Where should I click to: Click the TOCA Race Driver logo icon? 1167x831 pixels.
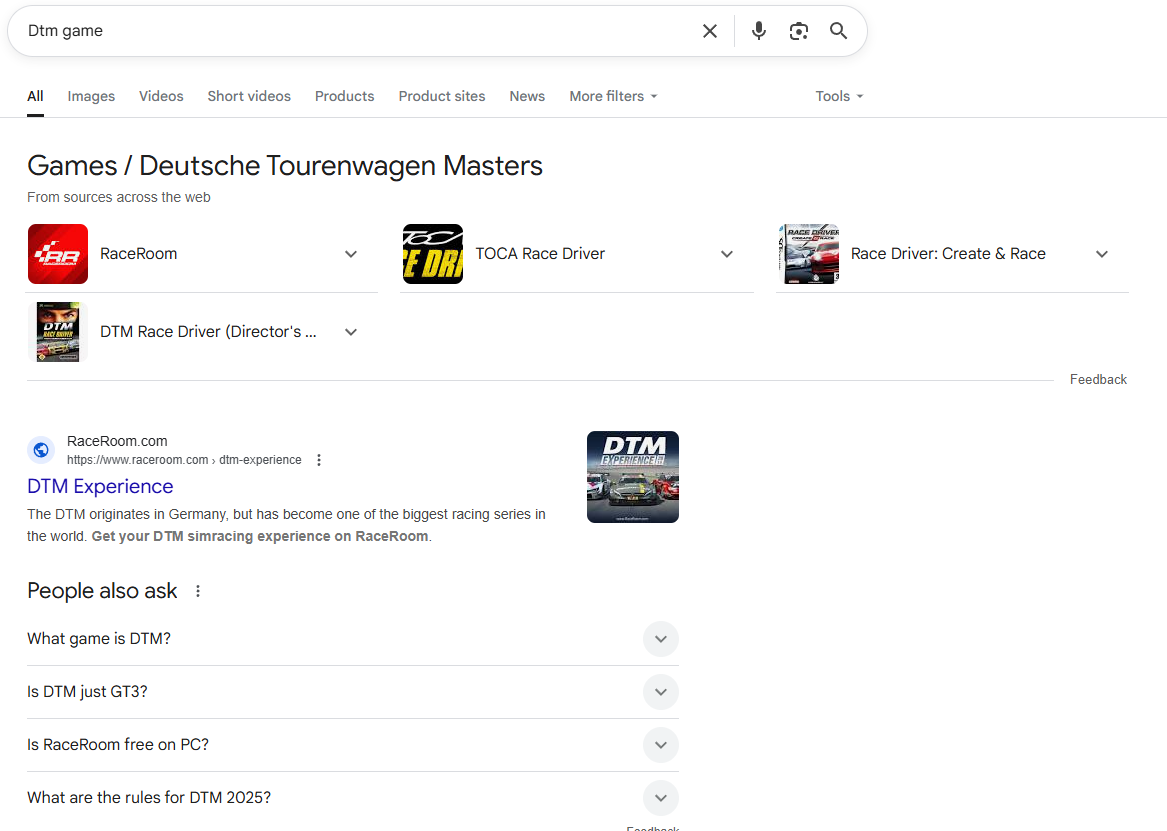[433, 254]
